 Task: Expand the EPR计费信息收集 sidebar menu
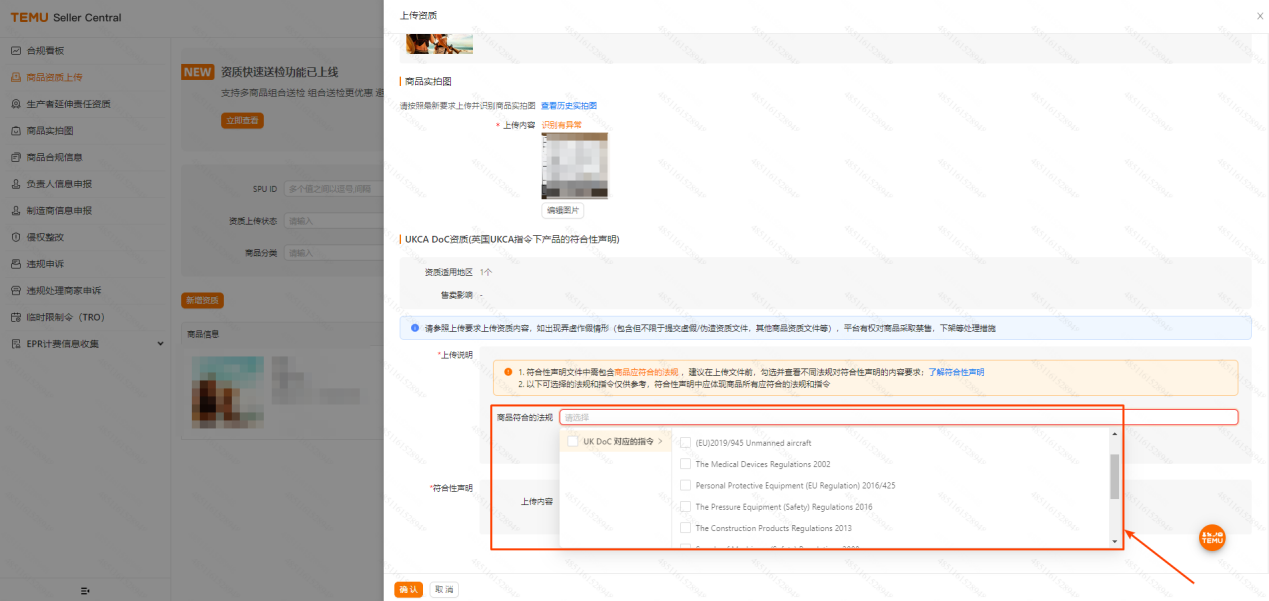point(160,344)
